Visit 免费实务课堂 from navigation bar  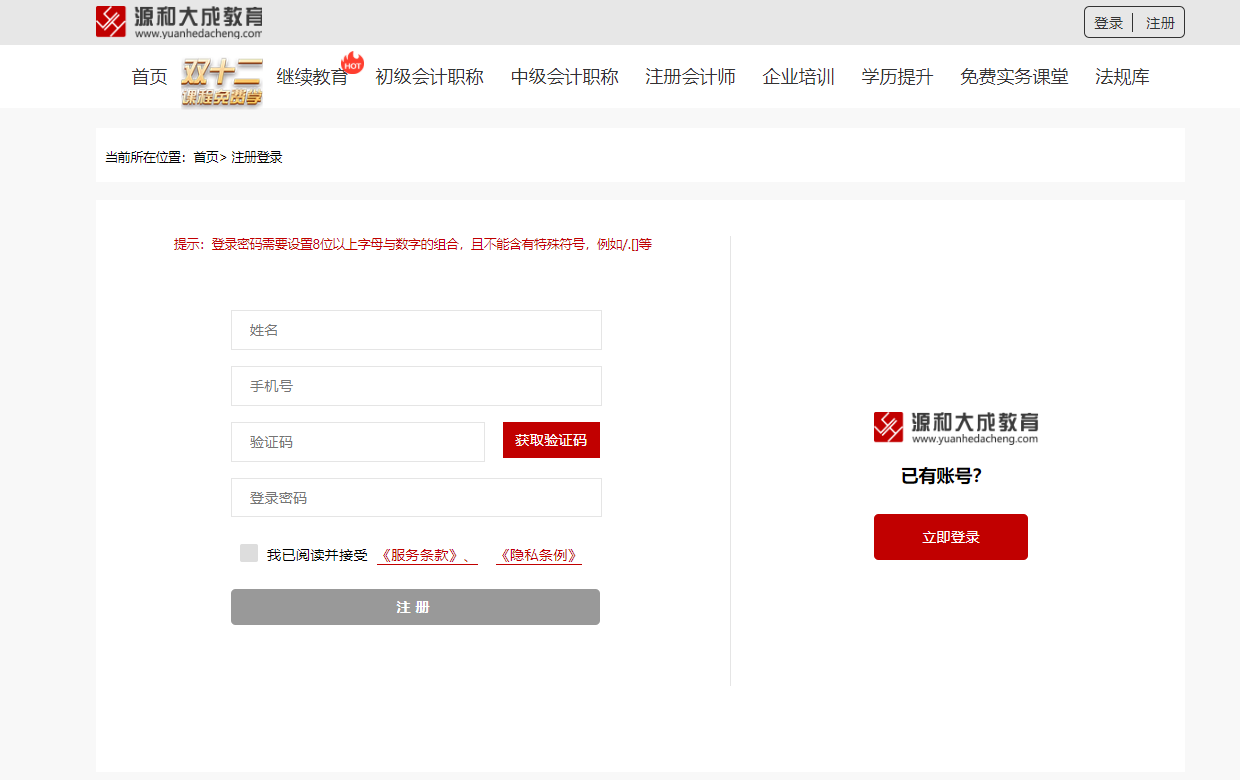point(1014,77)
